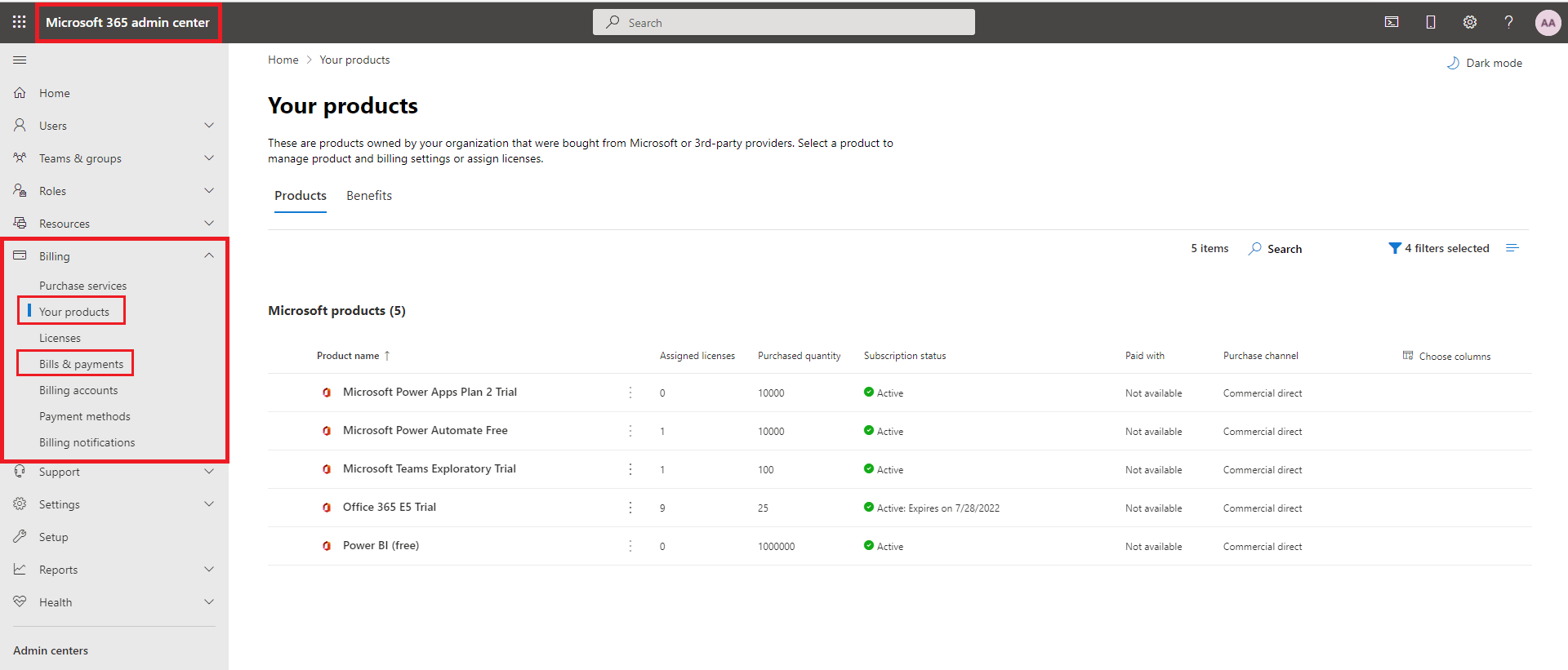
Task: Select Your products in Billing menu
Action: [x=74, y=312]
